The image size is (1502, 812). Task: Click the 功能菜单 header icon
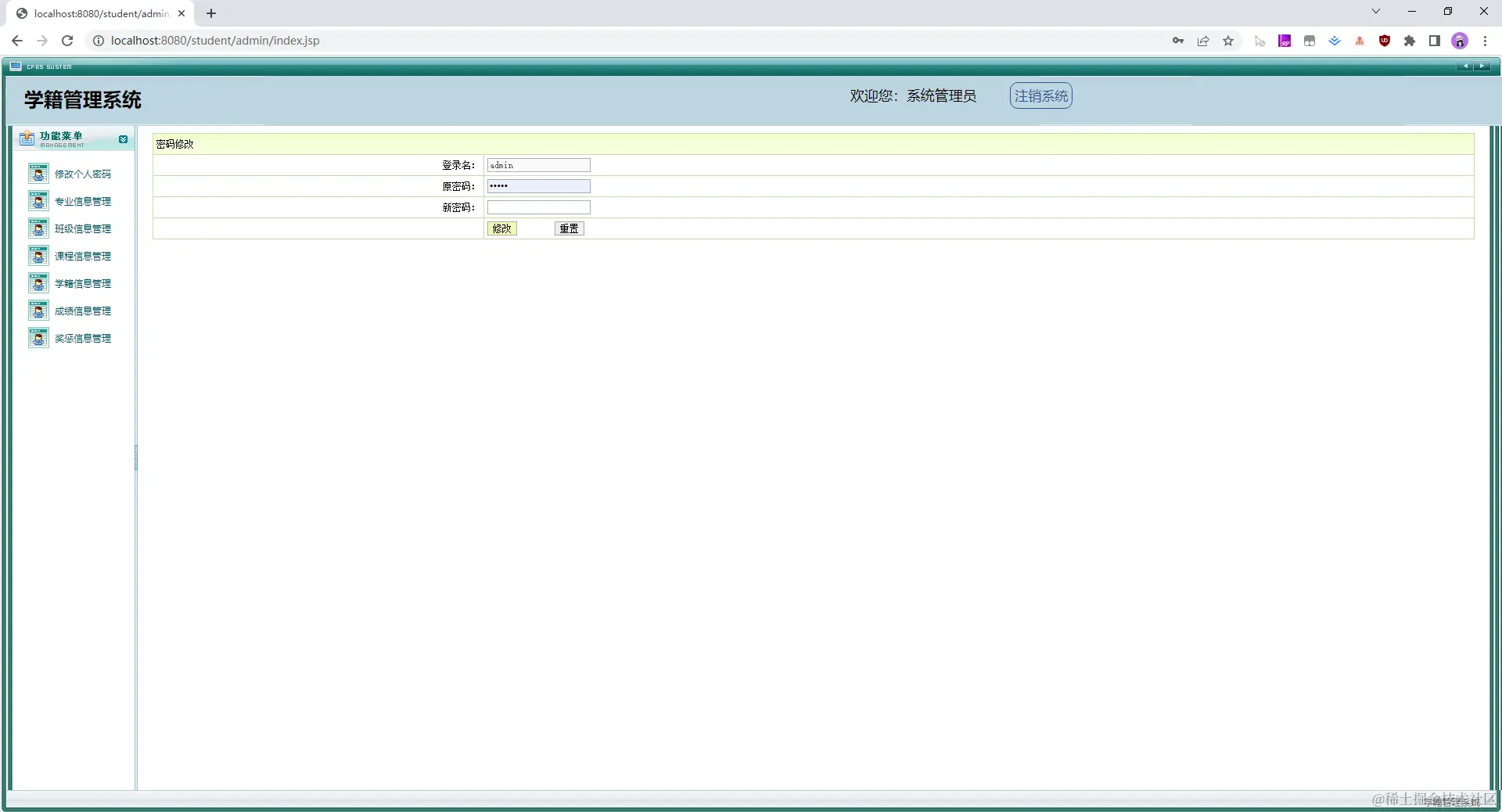[x=27, y=138]
